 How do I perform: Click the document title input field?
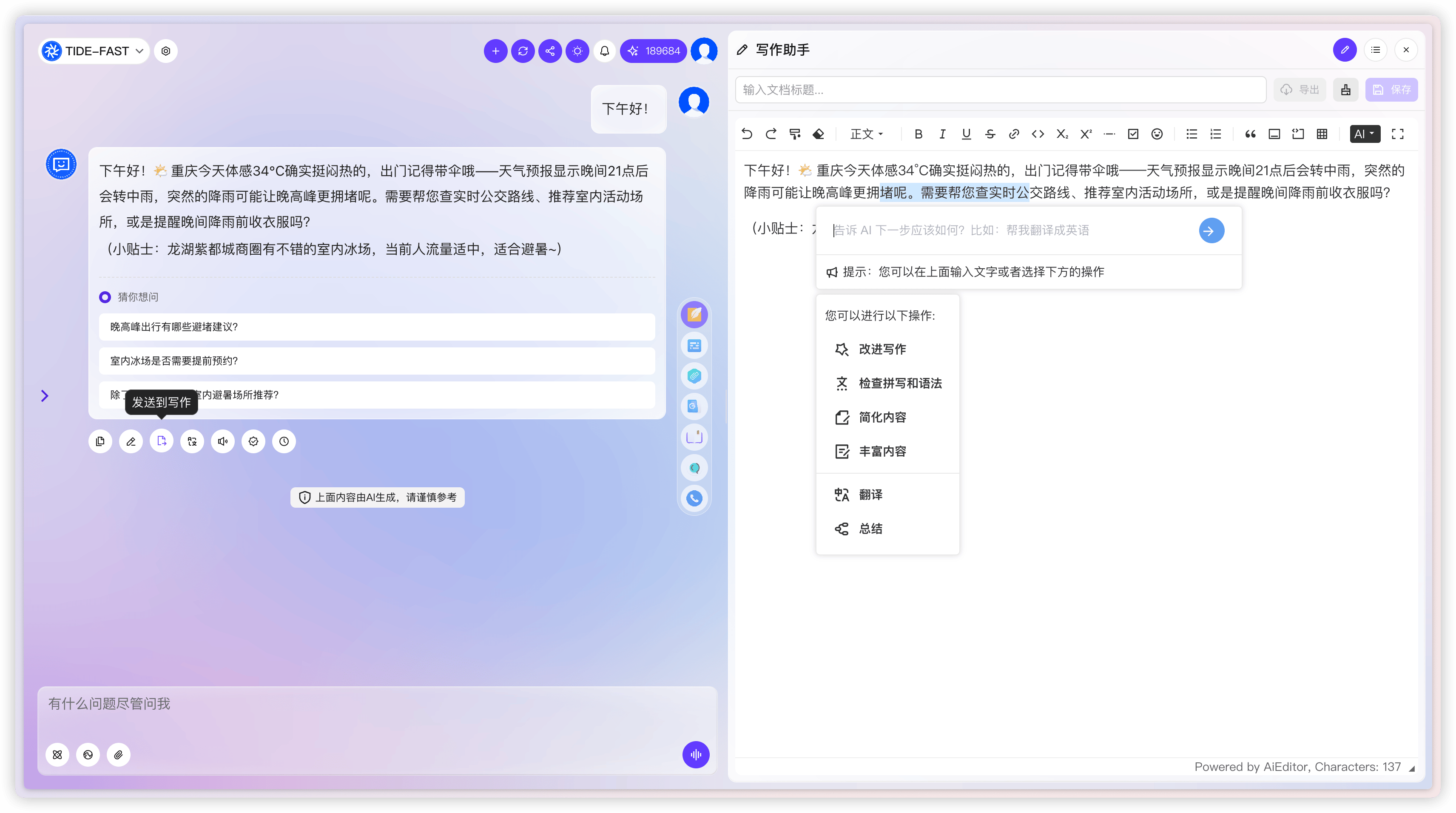(1001, 90)
